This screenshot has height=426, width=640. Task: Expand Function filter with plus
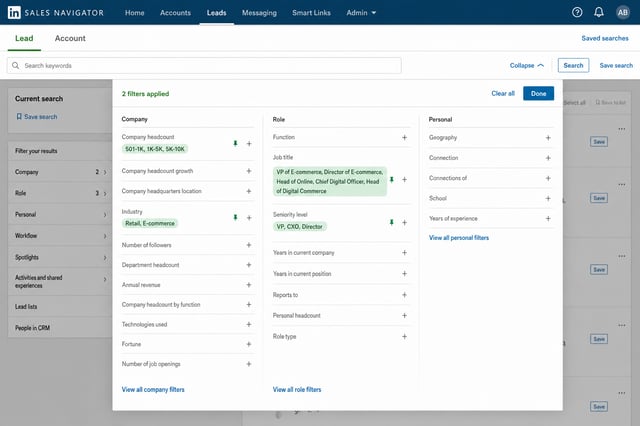(404, 138)
